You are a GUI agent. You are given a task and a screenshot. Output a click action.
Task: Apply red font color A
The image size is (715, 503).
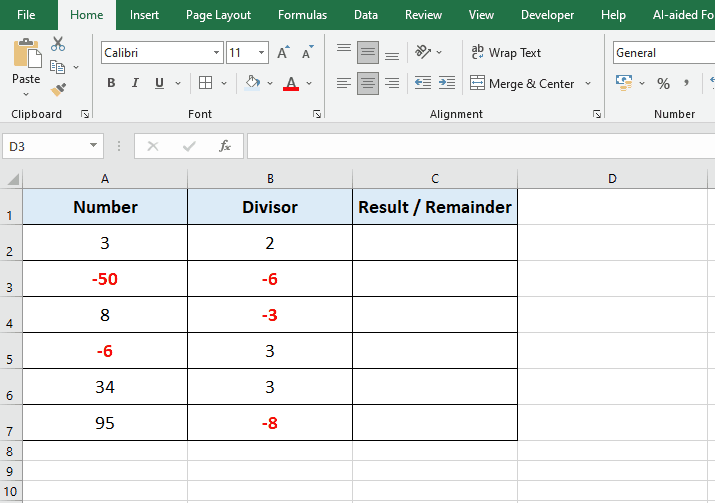(x=291, y=83)
